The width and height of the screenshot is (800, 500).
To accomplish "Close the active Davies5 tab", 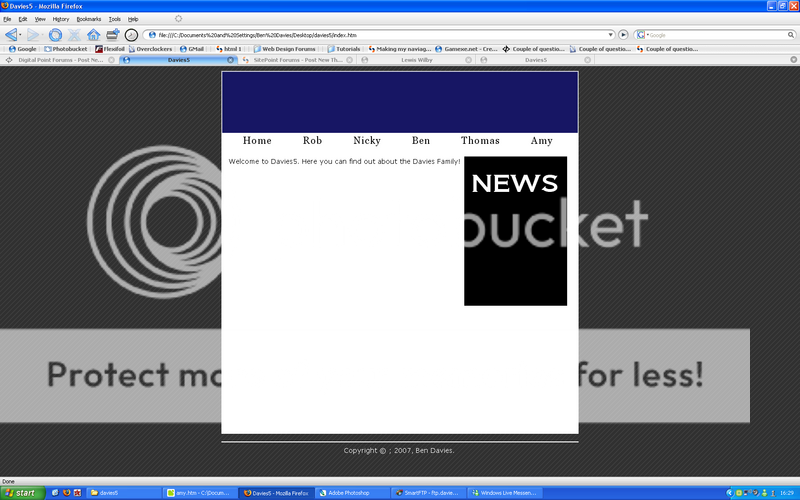I will tap(230, 60).
